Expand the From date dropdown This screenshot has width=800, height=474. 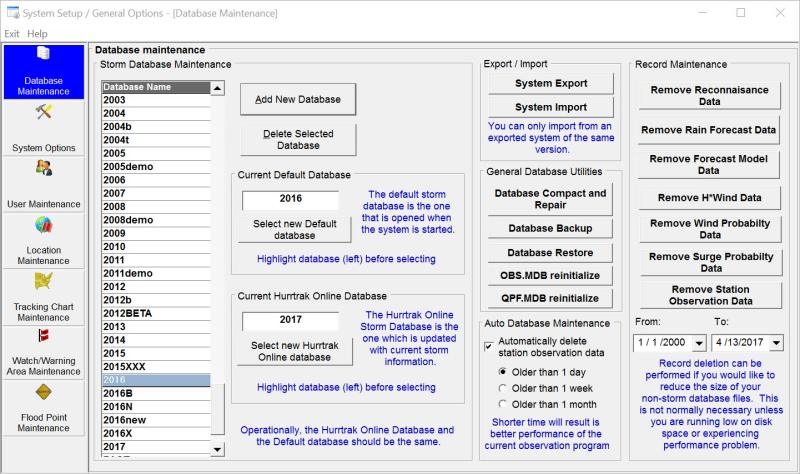click(692, 343)
